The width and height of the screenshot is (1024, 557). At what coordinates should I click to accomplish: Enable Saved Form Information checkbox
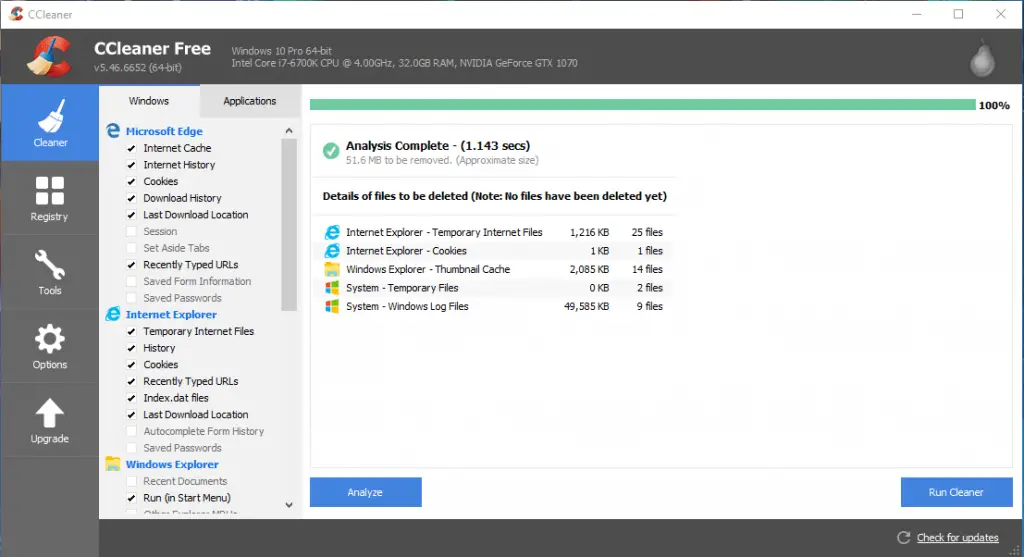click(131, 281)
